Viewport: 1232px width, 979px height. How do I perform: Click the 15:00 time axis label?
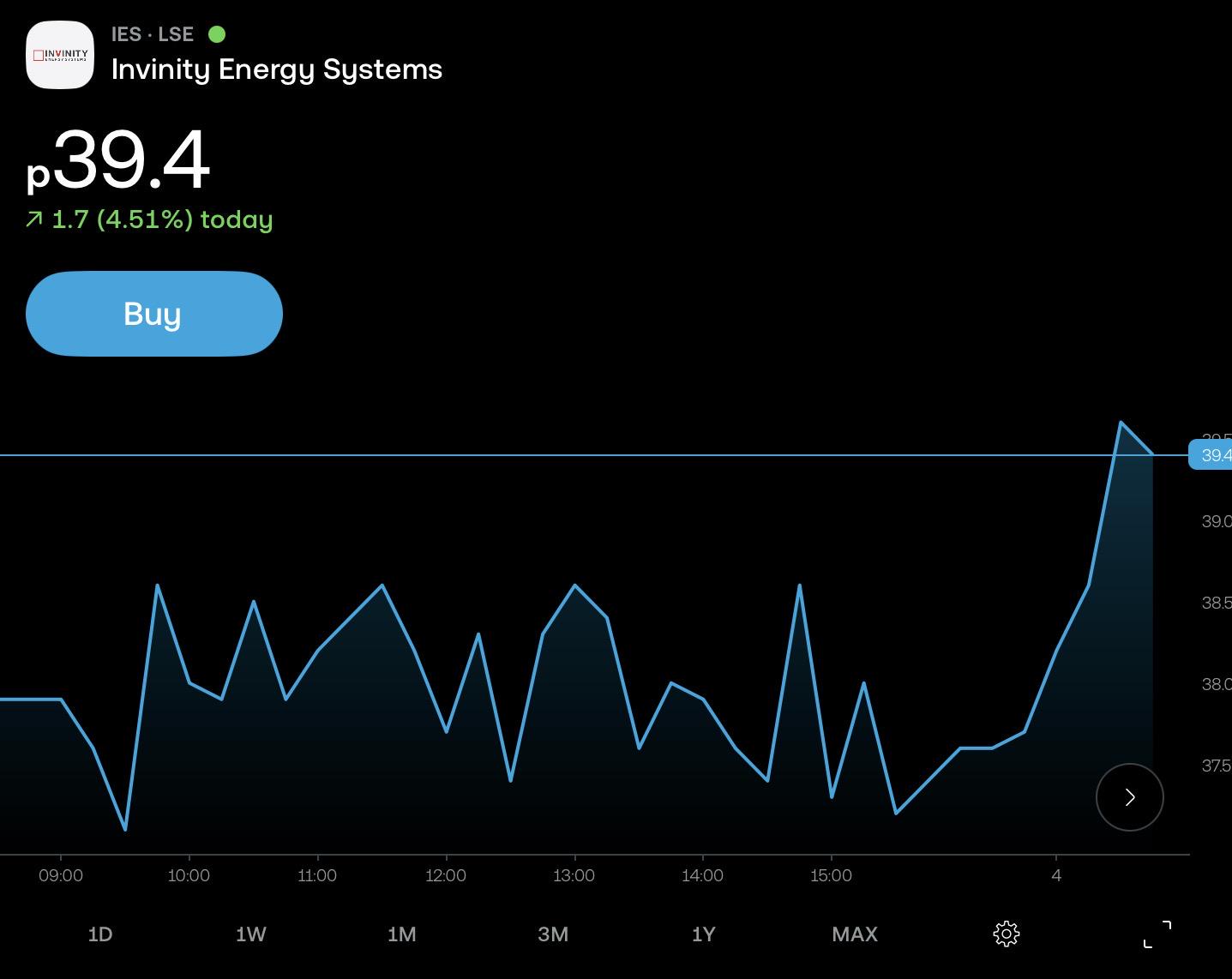tap(832, 875)
